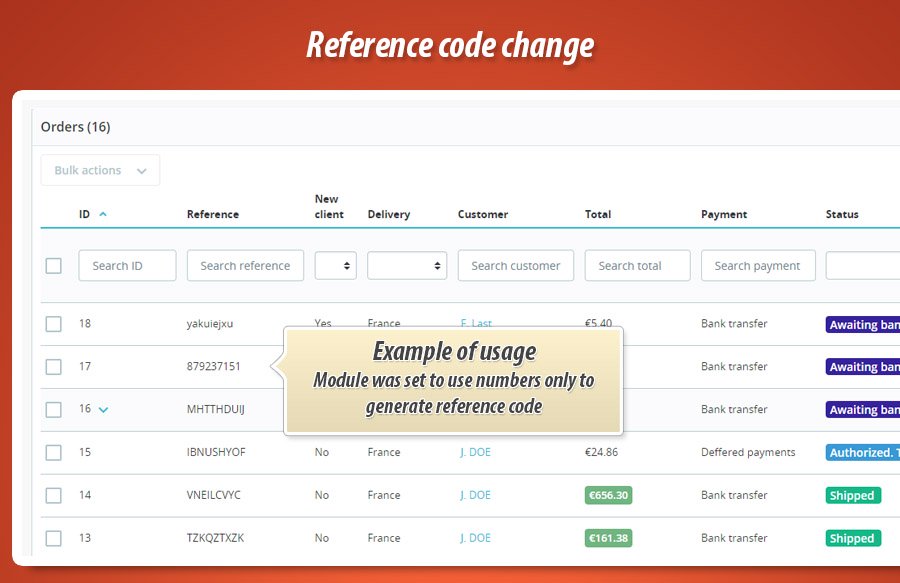The width and height of the screenshot is (900, 583).
Task: Select the checkbox on order 15
Action: click(x=53, y=452)
